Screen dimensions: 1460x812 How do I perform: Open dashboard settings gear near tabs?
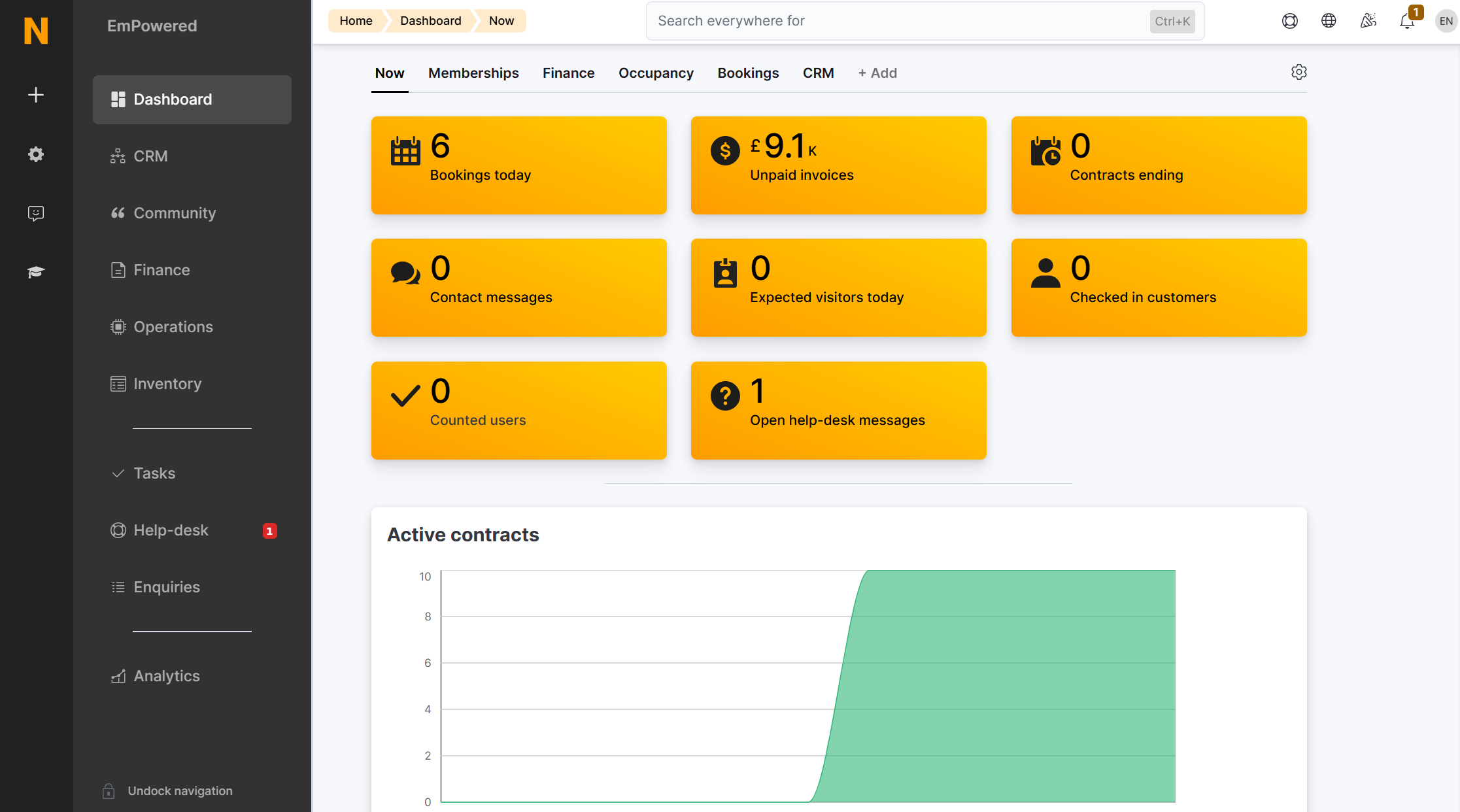pos(1299,72)
